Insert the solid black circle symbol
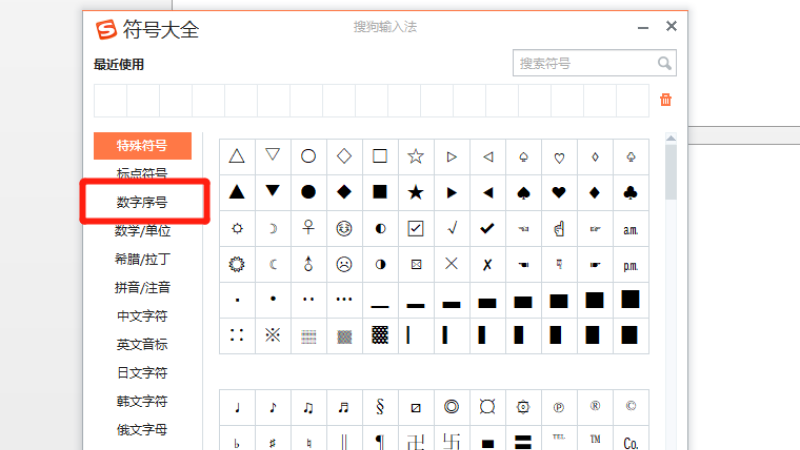 coord(309,192)
